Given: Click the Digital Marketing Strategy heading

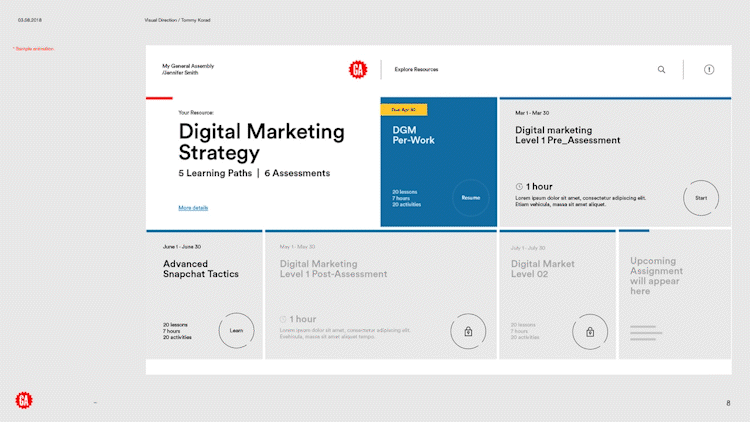Looking at the screenshot, I should click(261, 142).
